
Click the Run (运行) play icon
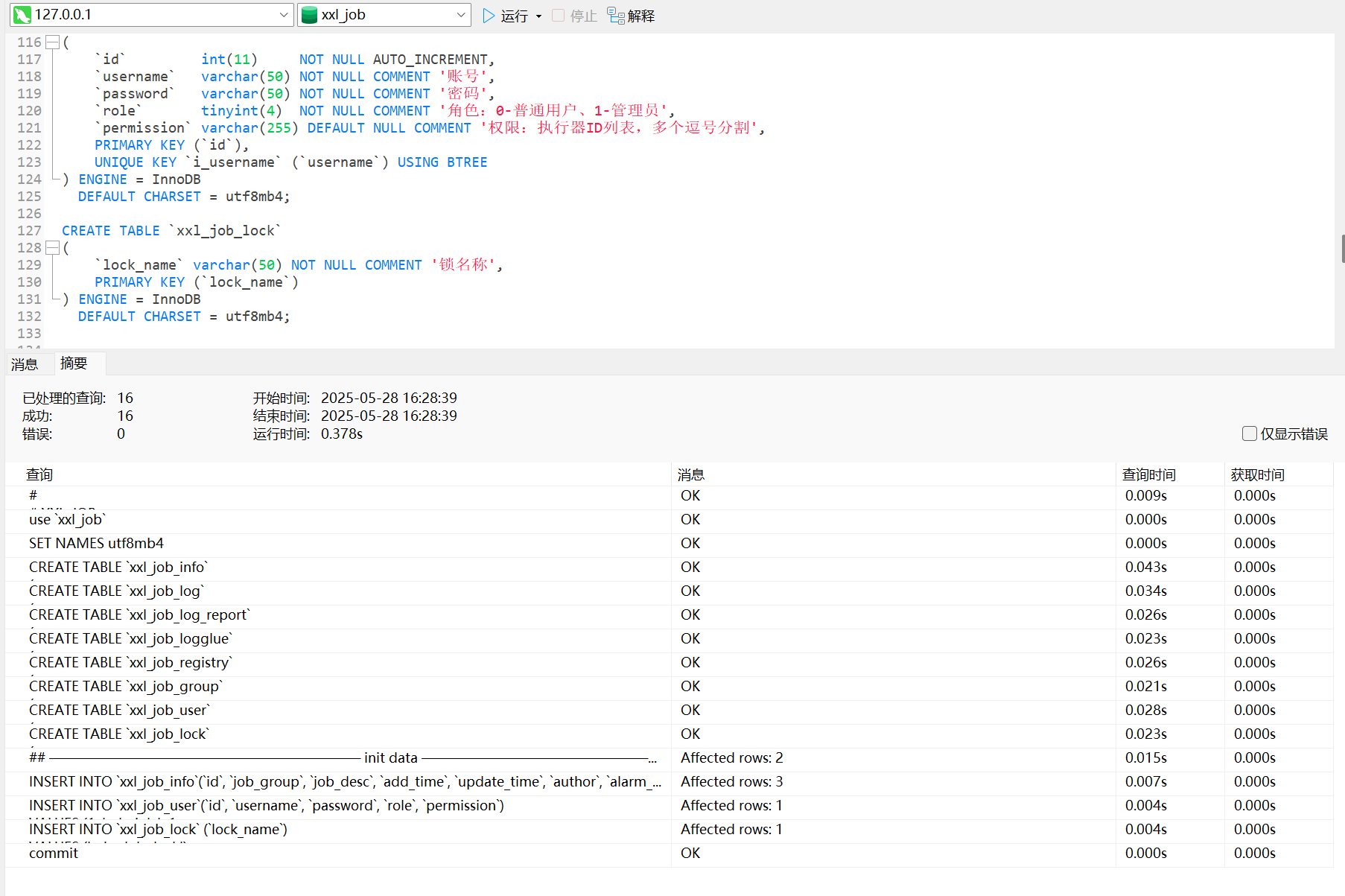489,16
